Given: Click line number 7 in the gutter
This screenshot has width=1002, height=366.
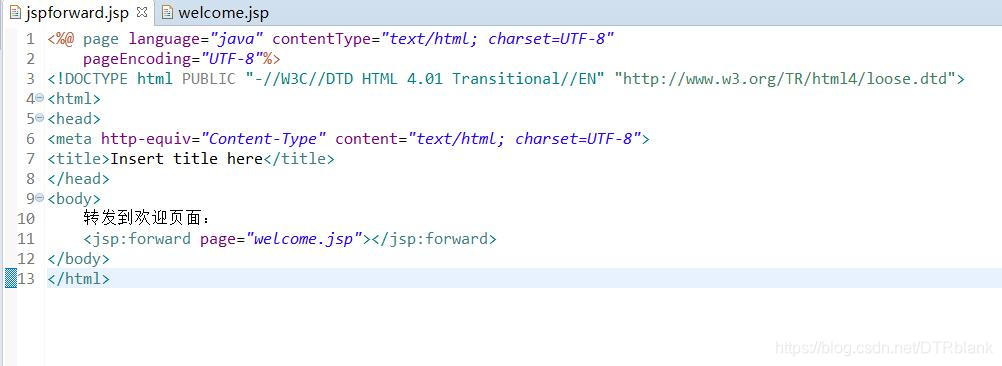Looking at the screenshot, I should (x=31, y=158).
